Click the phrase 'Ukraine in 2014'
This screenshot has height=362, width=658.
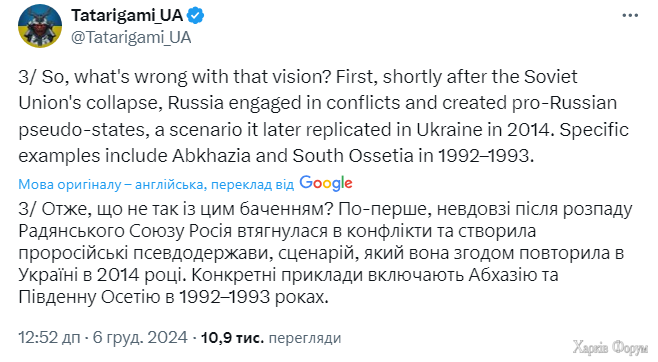coord(483,130)
